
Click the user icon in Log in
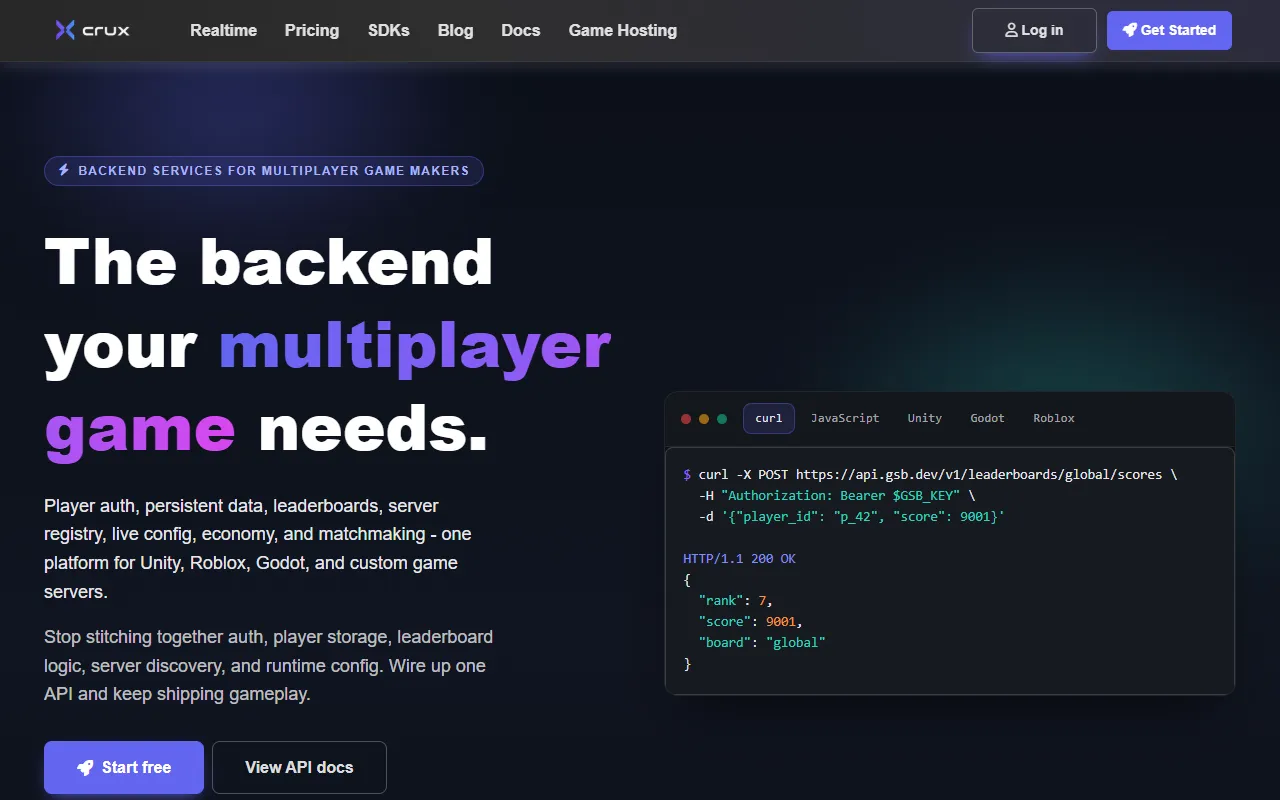[x=1011, y=30]
